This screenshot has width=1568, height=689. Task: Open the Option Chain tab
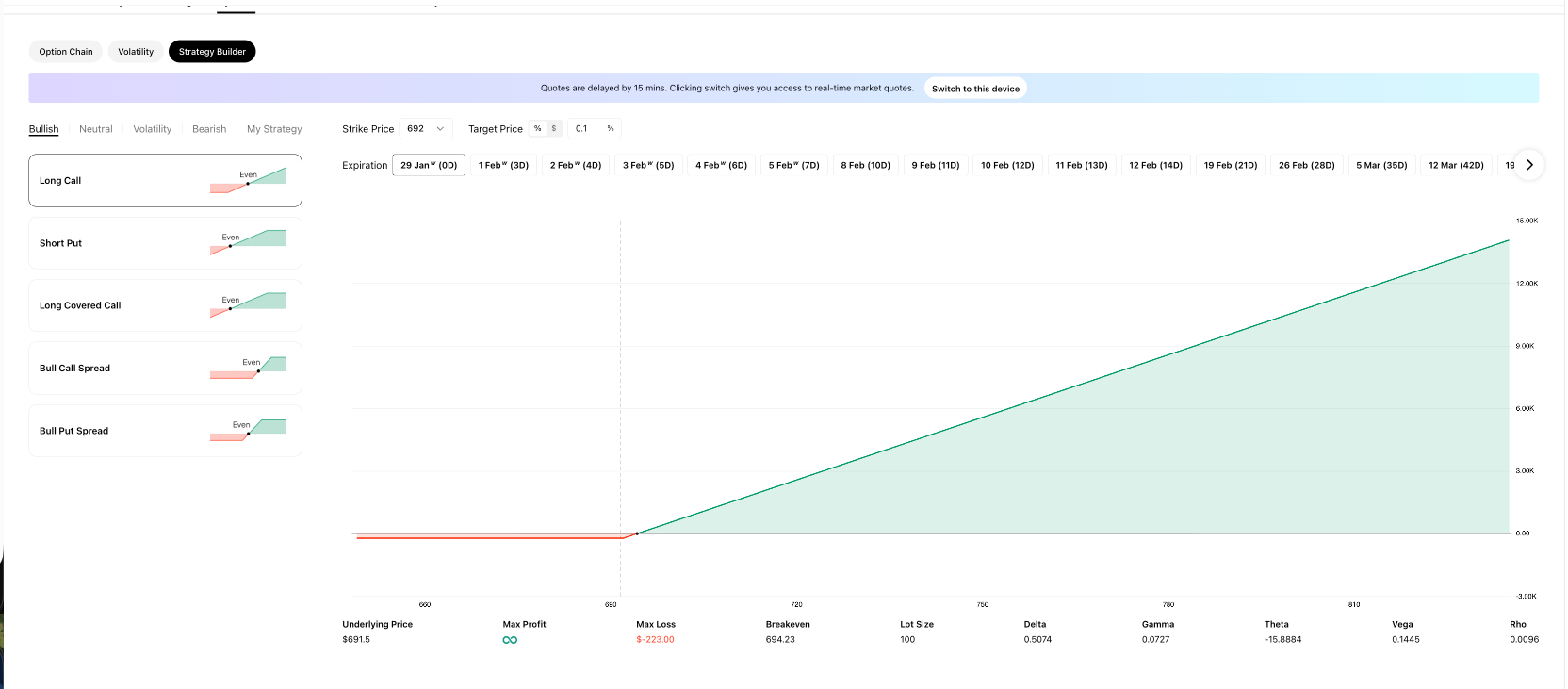pyautogui.click(x=66, y=52)
